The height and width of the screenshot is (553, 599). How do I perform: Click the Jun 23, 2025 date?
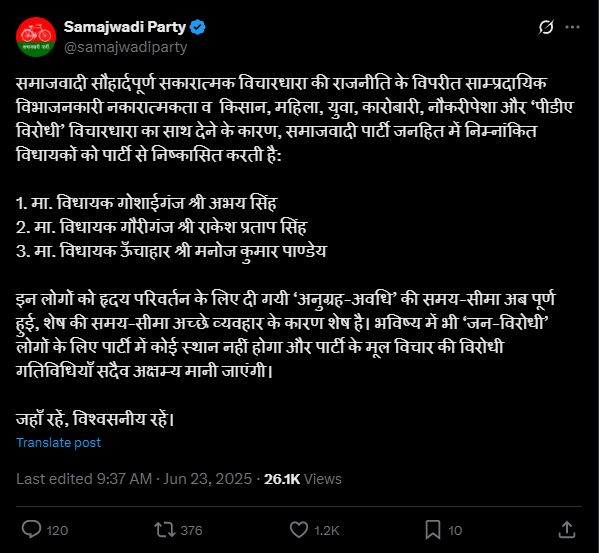click(208, 479)
